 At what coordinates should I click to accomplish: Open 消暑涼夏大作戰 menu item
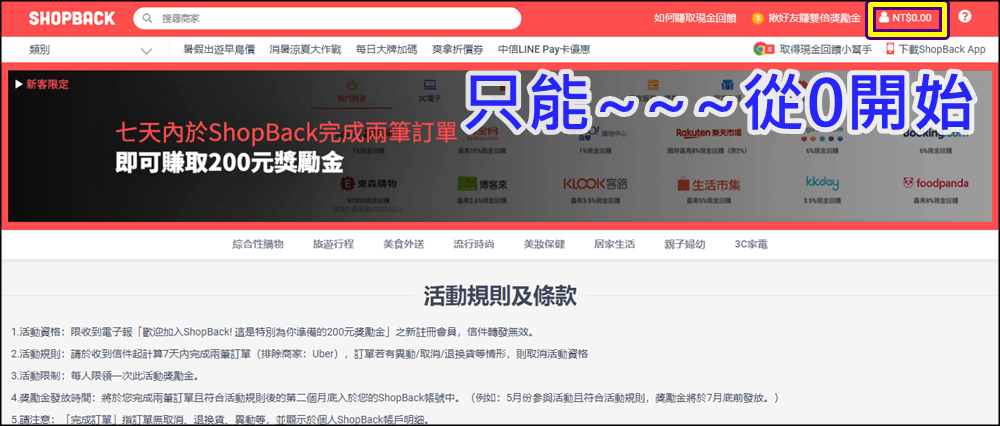point(305,50)
